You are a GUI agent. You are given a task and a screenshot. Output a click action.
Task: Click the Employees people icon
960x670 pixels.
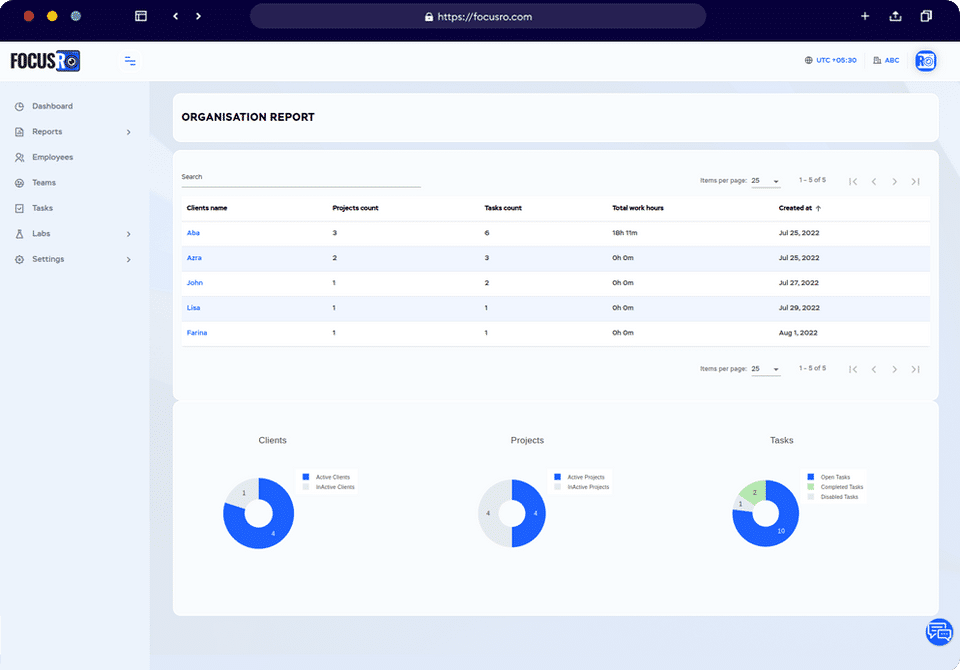click(20, 157)
